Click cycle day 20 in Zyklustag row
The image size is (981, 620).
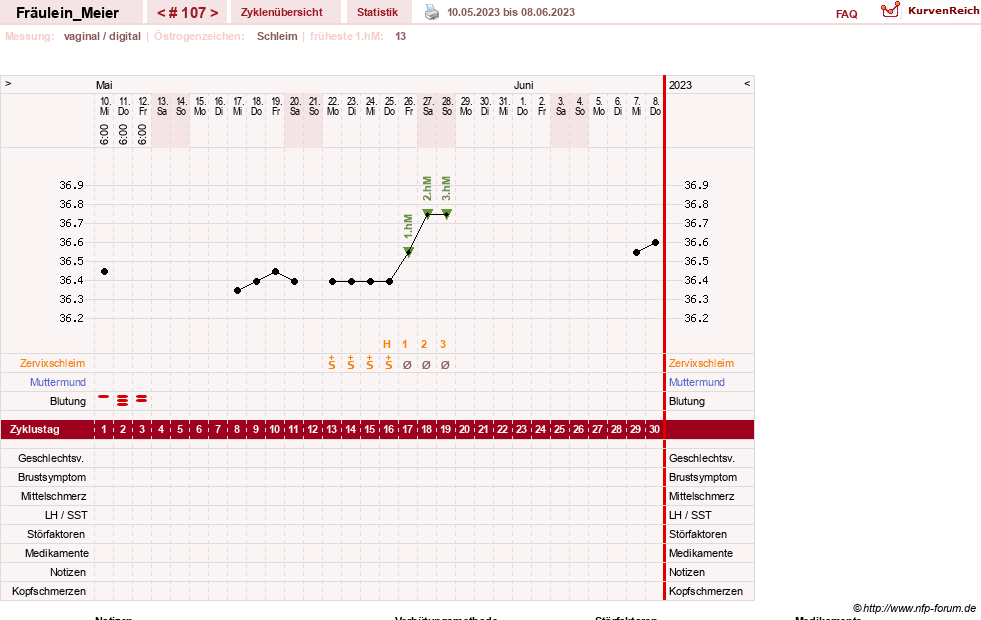tap(464, 429)
